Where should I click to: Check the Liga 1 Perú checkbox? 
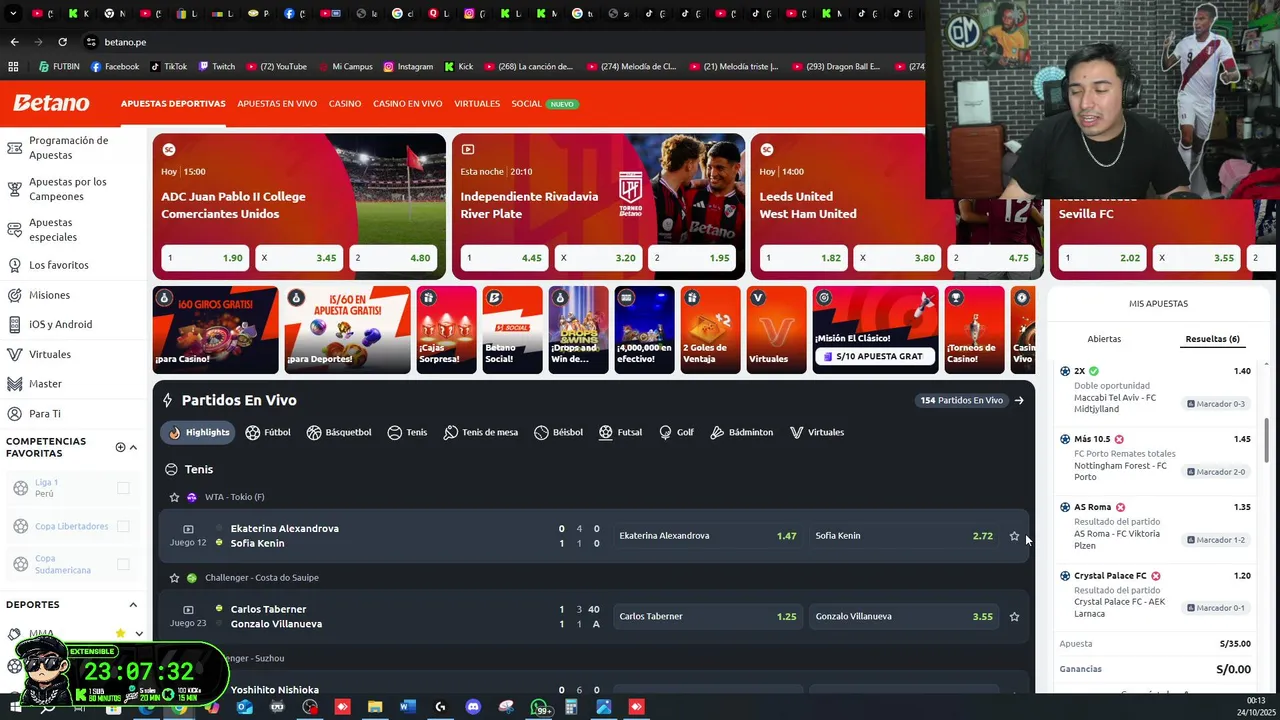click(123, 488)
